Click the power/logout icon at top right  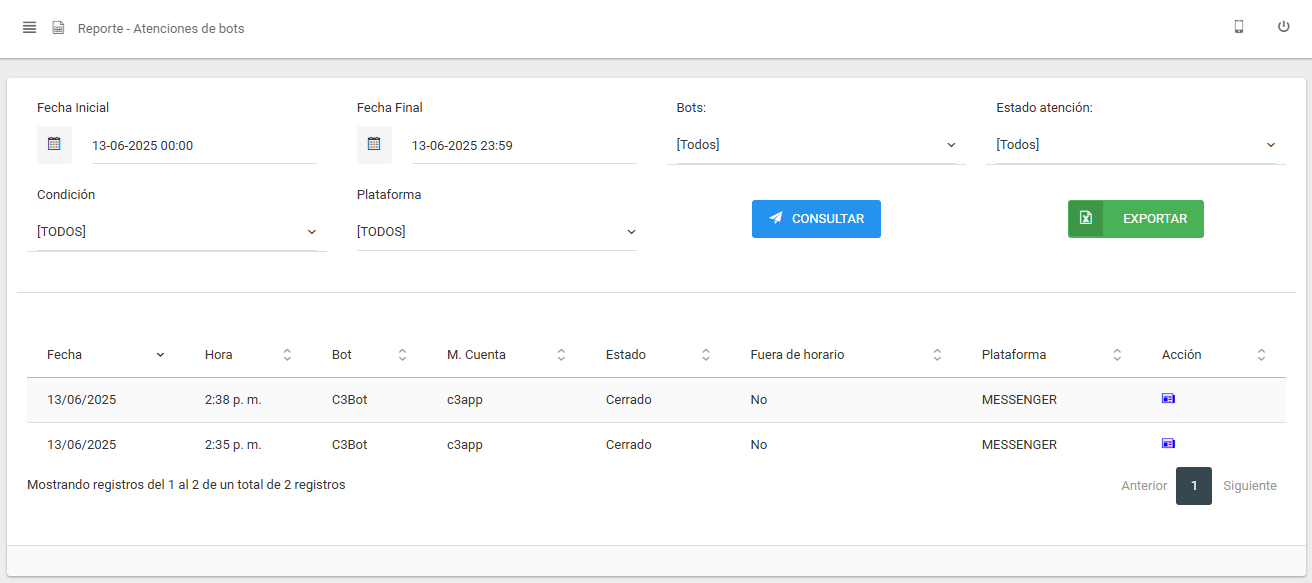[x=1283, y=26]
